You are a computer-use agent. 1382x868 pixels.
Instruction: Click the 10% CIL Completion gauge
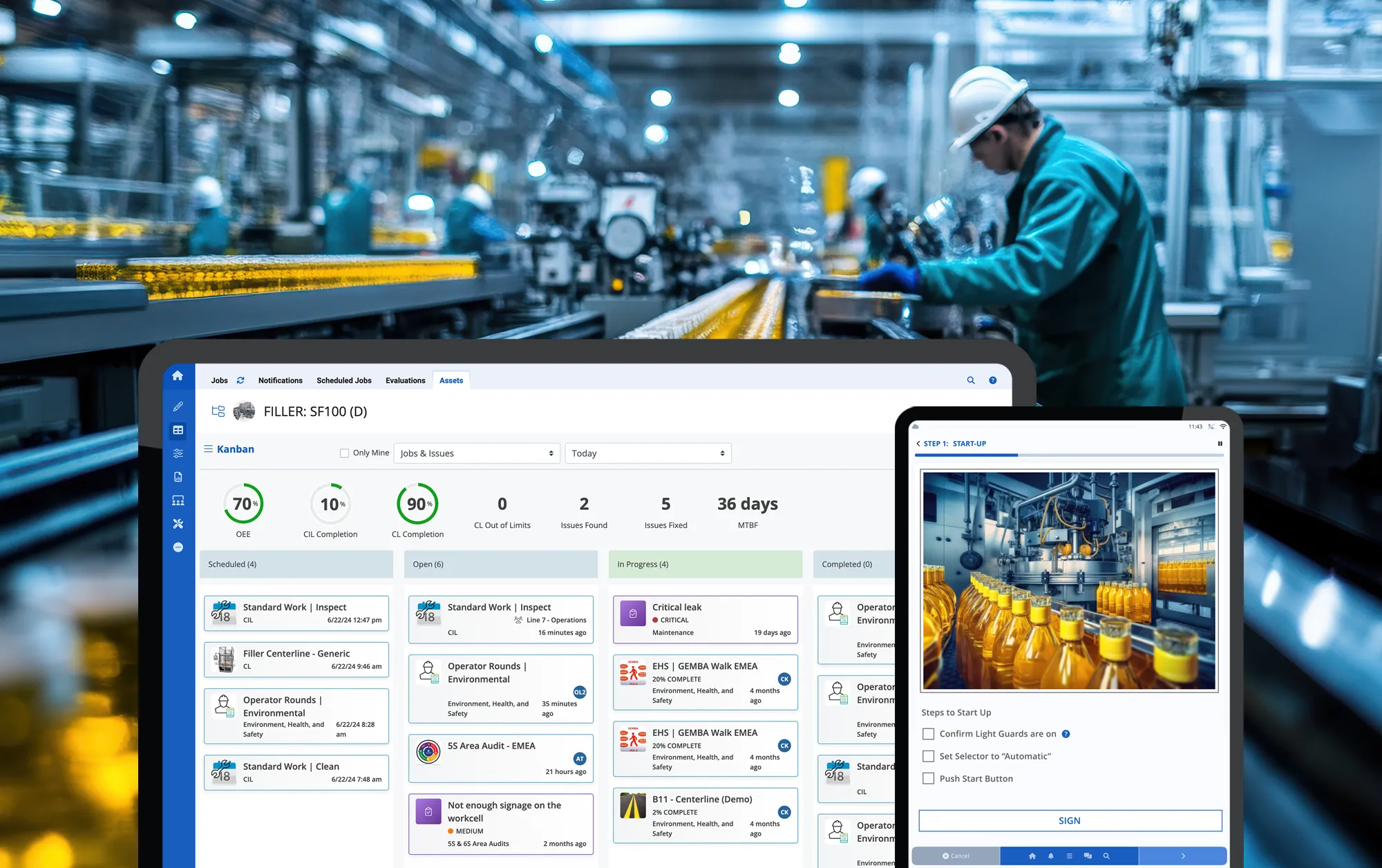(x=330, y=504)
